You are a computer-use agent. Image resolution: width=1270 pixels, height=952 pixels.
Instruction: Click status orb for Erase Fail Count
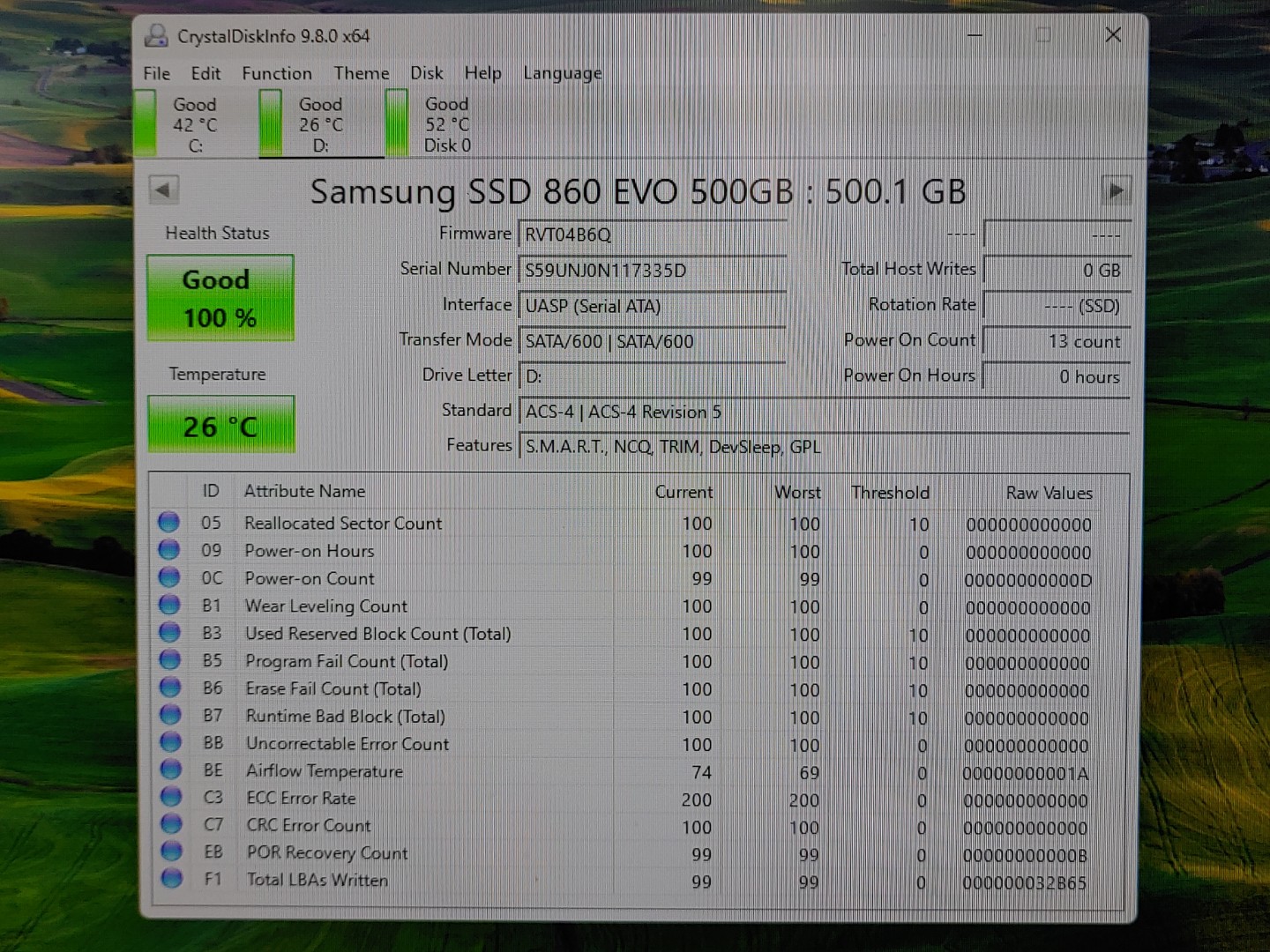point(170,687)
